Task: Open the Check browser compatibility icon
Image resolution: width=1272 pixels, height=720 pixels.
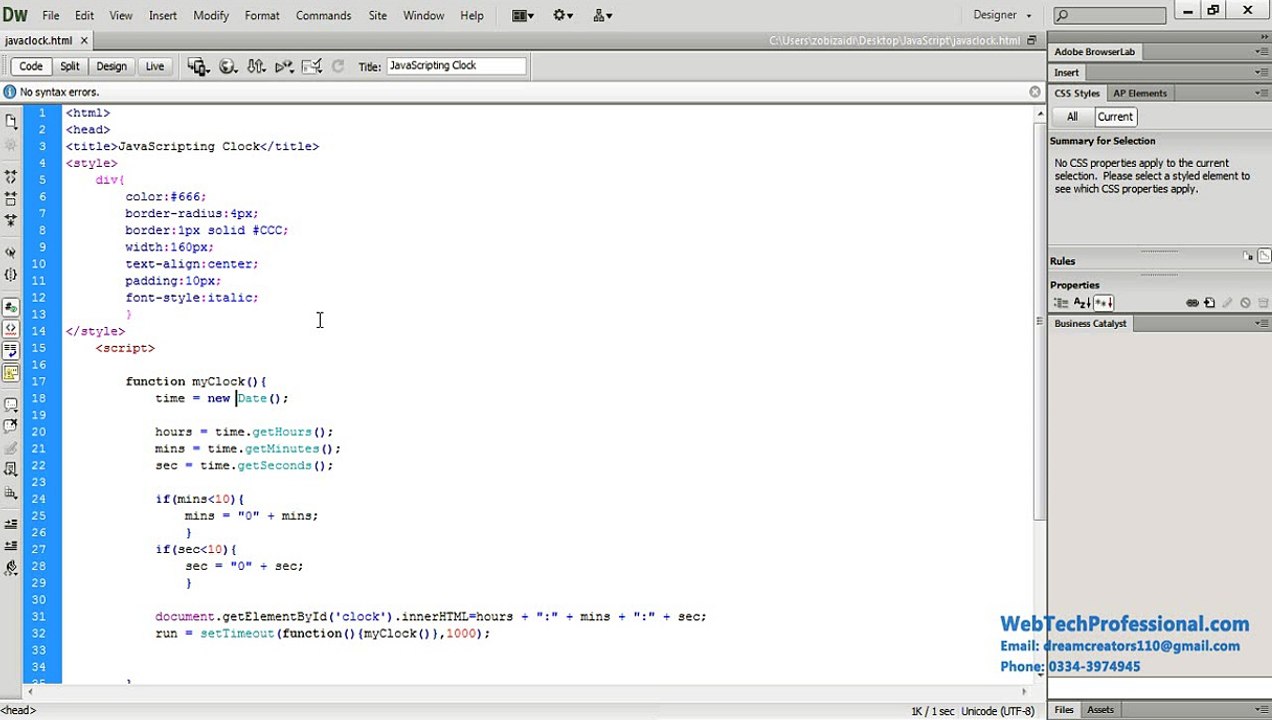Action: [312, 66]
